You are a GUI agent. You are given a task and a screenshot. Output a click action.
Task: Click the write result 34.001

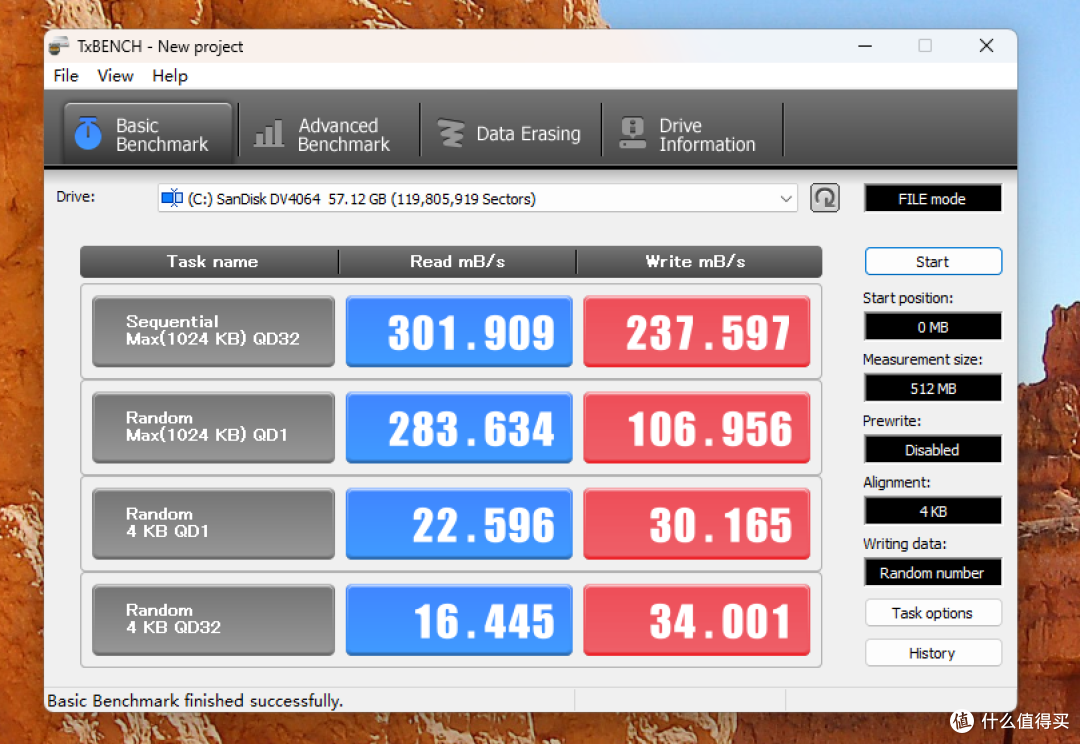[x=696, y=619]
